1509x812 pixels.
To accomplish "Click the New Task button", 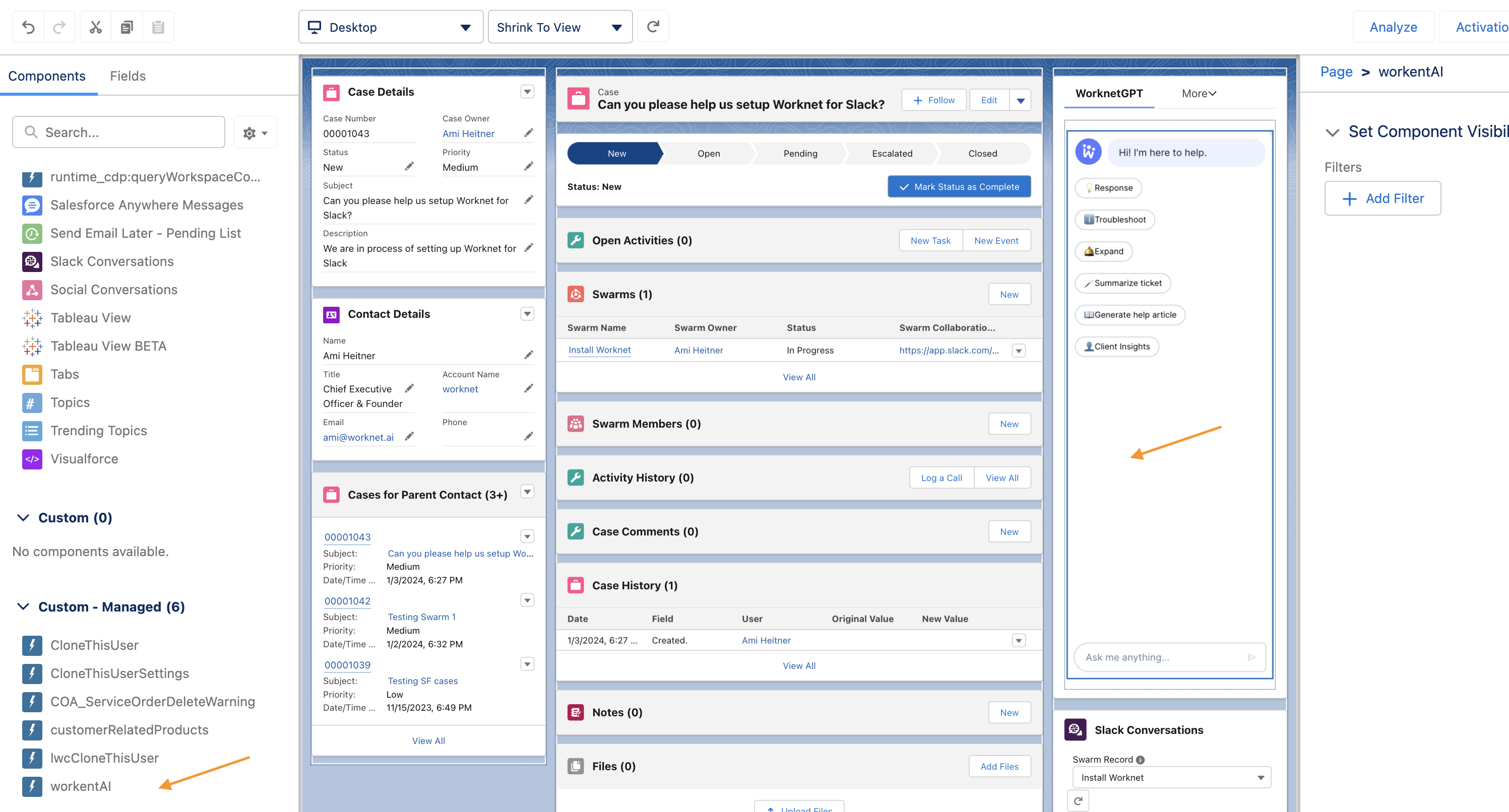I will (930, 241).
